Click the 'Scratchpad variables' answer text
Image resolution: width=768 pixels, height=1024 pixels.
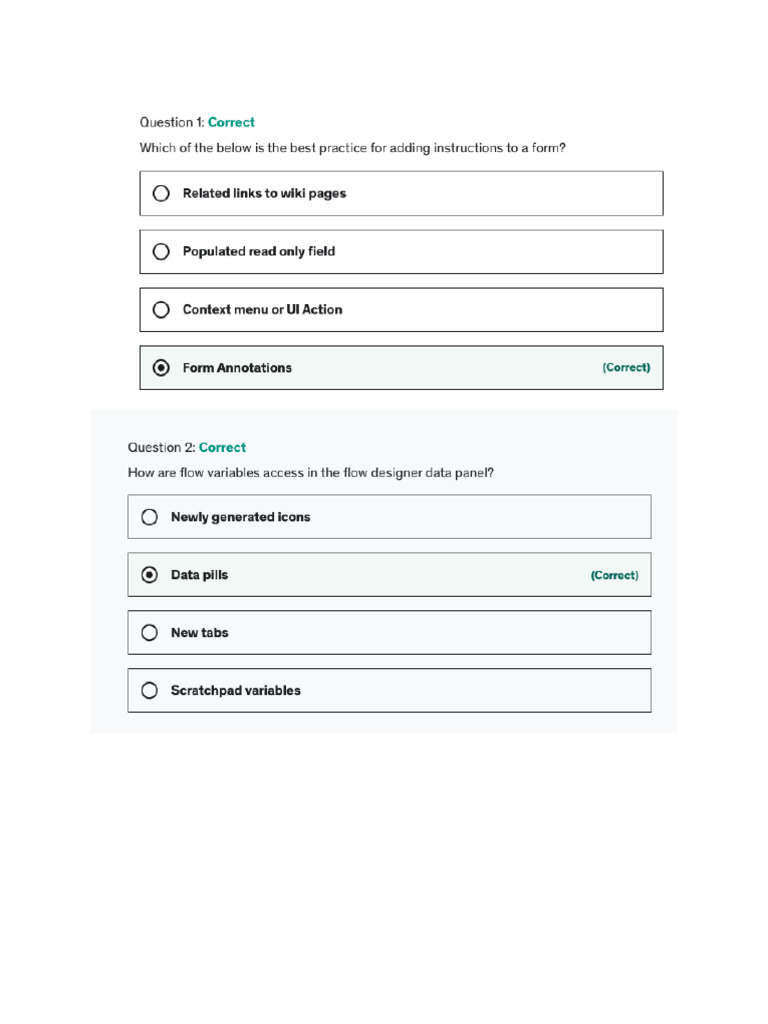[236, 690]
